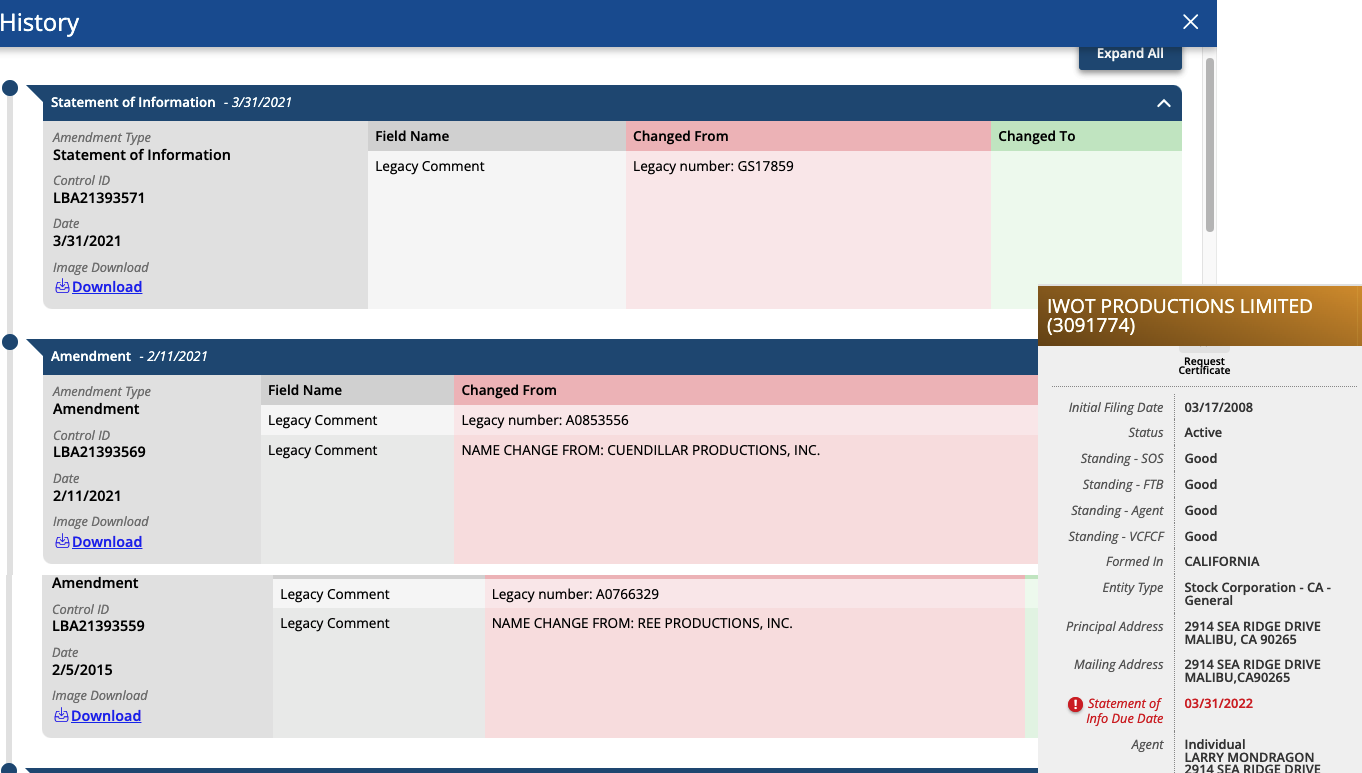Screen dimensions: 1362x773
Task: Click the history panel vertical scrollbar
Action: (x=1209, y=145)
